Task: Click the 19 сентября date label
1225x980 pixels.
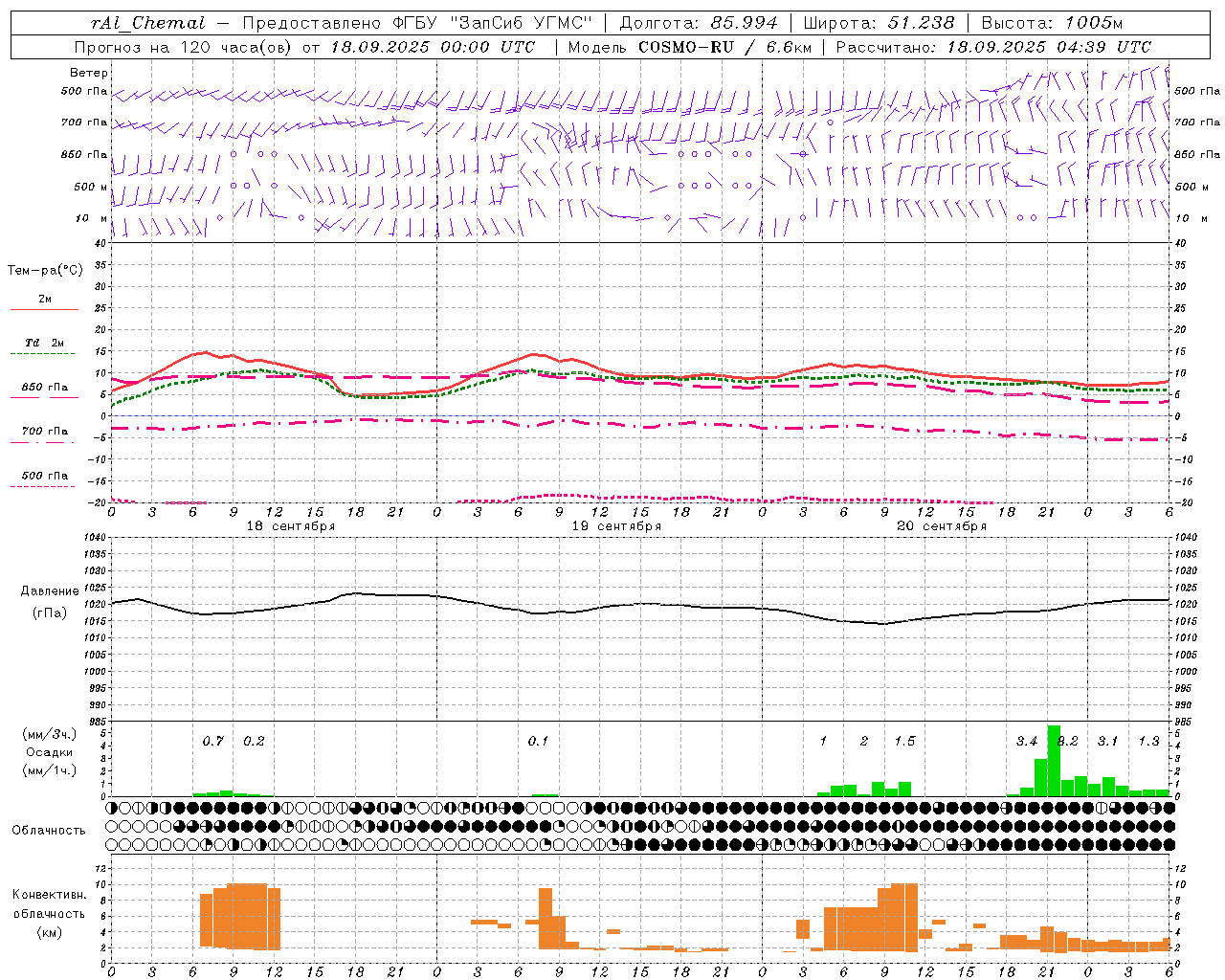Action: point(616,526)
